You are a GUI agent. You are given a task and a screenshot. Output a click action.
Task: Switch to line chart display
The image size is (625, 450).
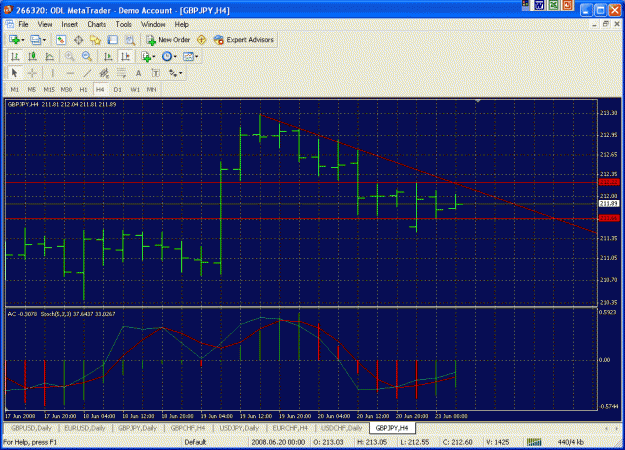(x=49, y=57)
